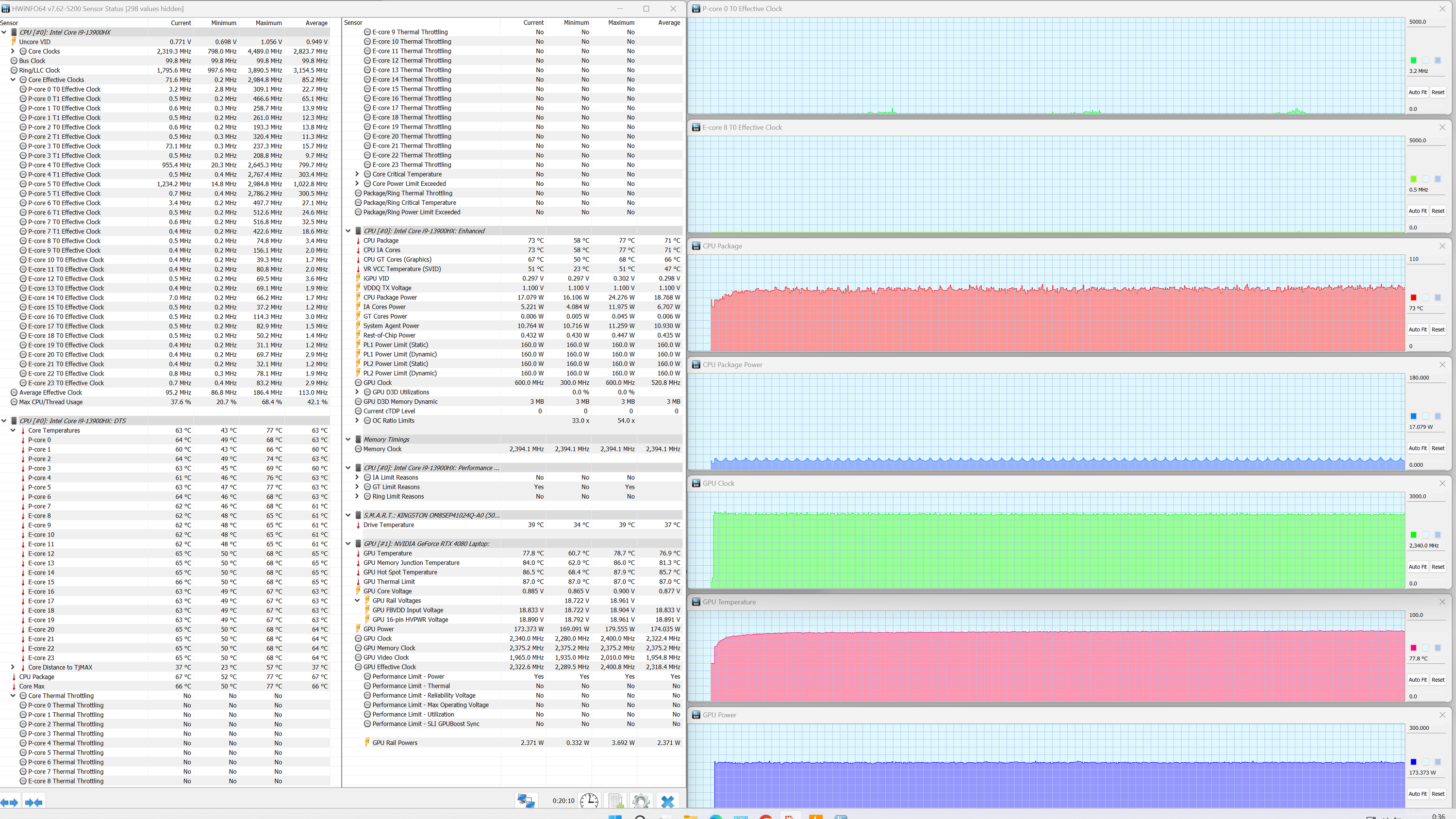Expand the Core Clocks row
The width and height of the screenshot is (1456, 819).
coord(13,51)
